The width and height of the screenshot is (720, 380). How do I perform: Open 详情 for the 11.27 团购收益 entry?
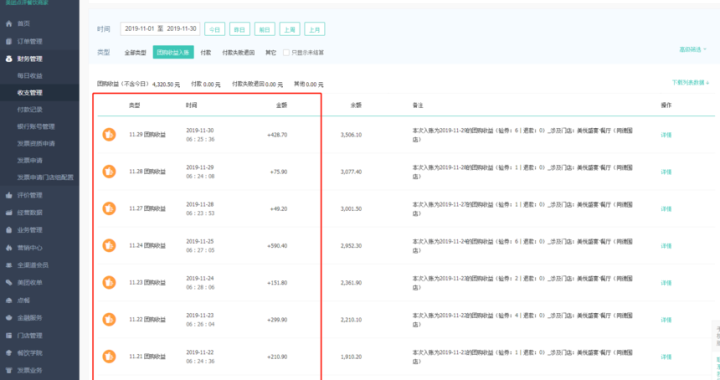[666, 209]
